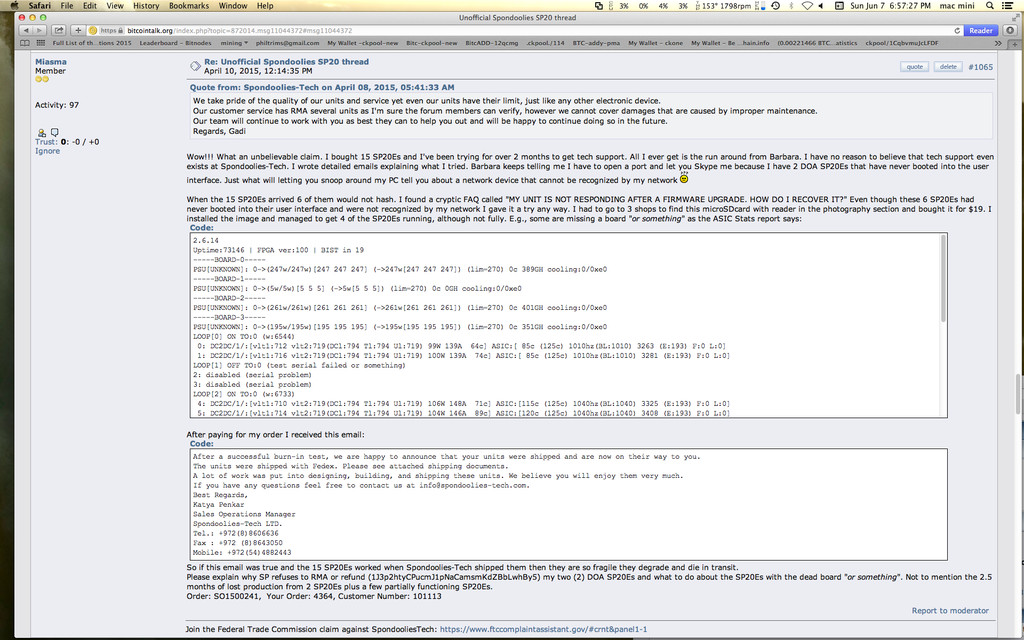Open the 'BitcADD-12qcmg' bookmark
The width and height of the screenshot is (1024, 640).
coord(492,43)
